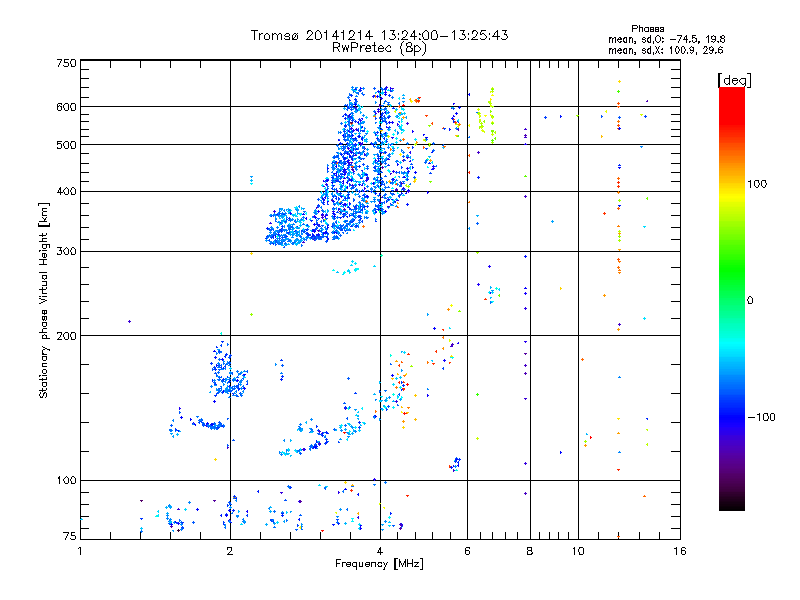
Task: Click the 4 frequency axis tick label
Action: pos(380,551)
